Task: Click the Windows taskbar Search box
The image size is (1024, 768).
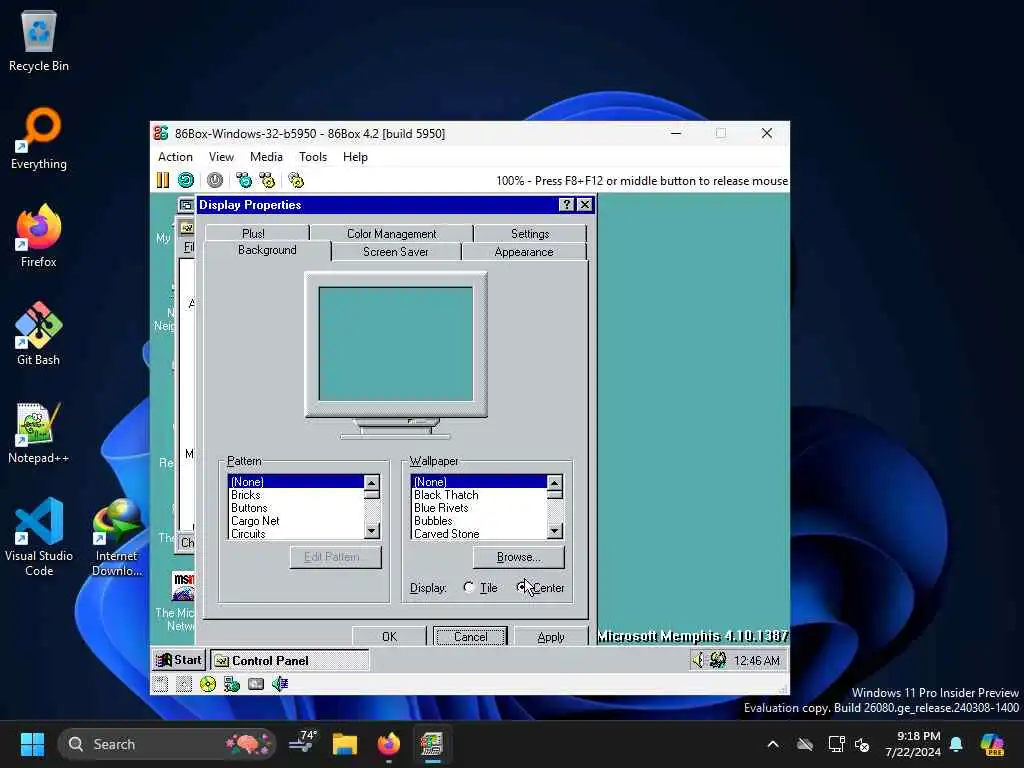Action: tap(167, 744)
